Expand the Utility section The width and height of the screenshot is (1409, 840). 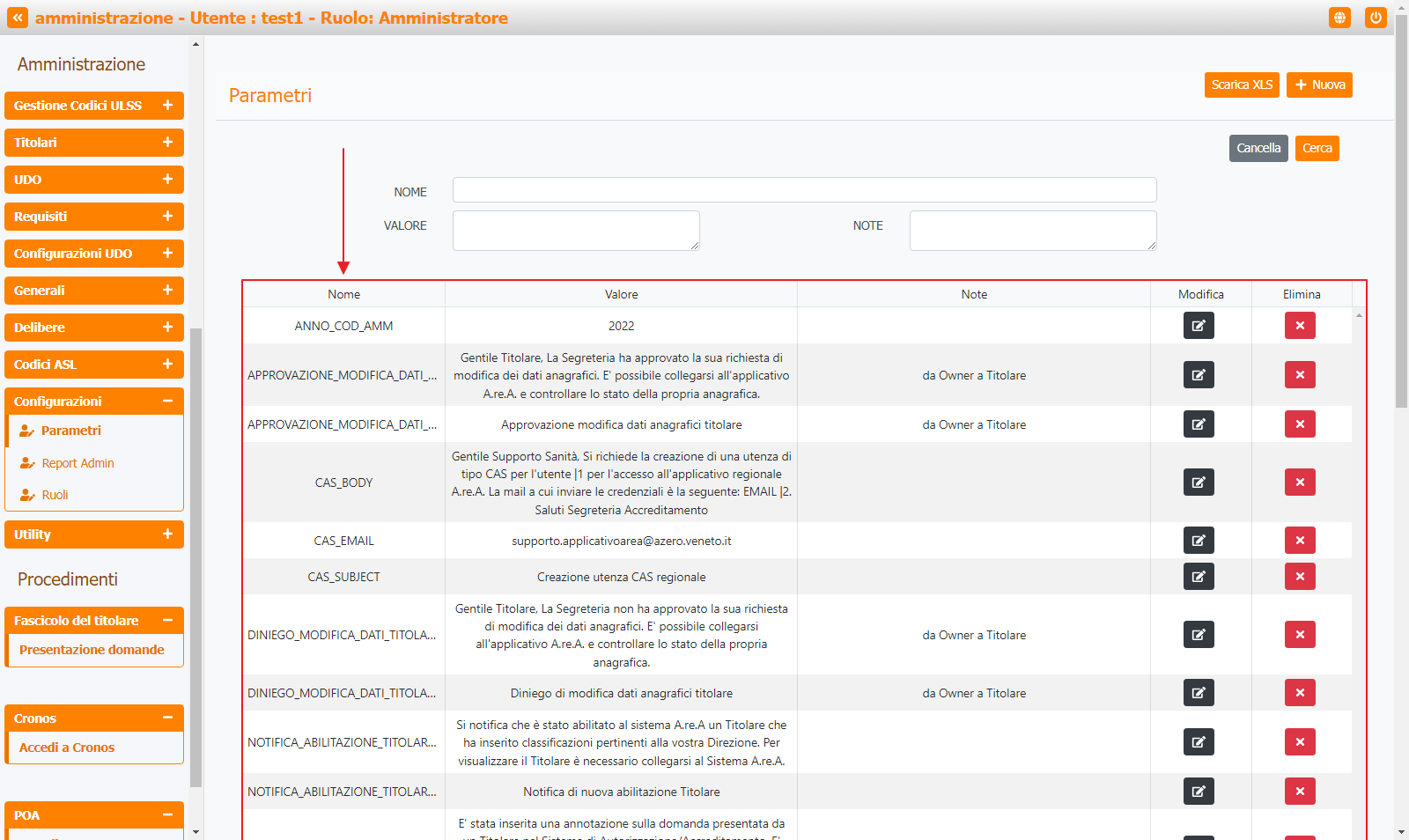(x=167, y=534)
